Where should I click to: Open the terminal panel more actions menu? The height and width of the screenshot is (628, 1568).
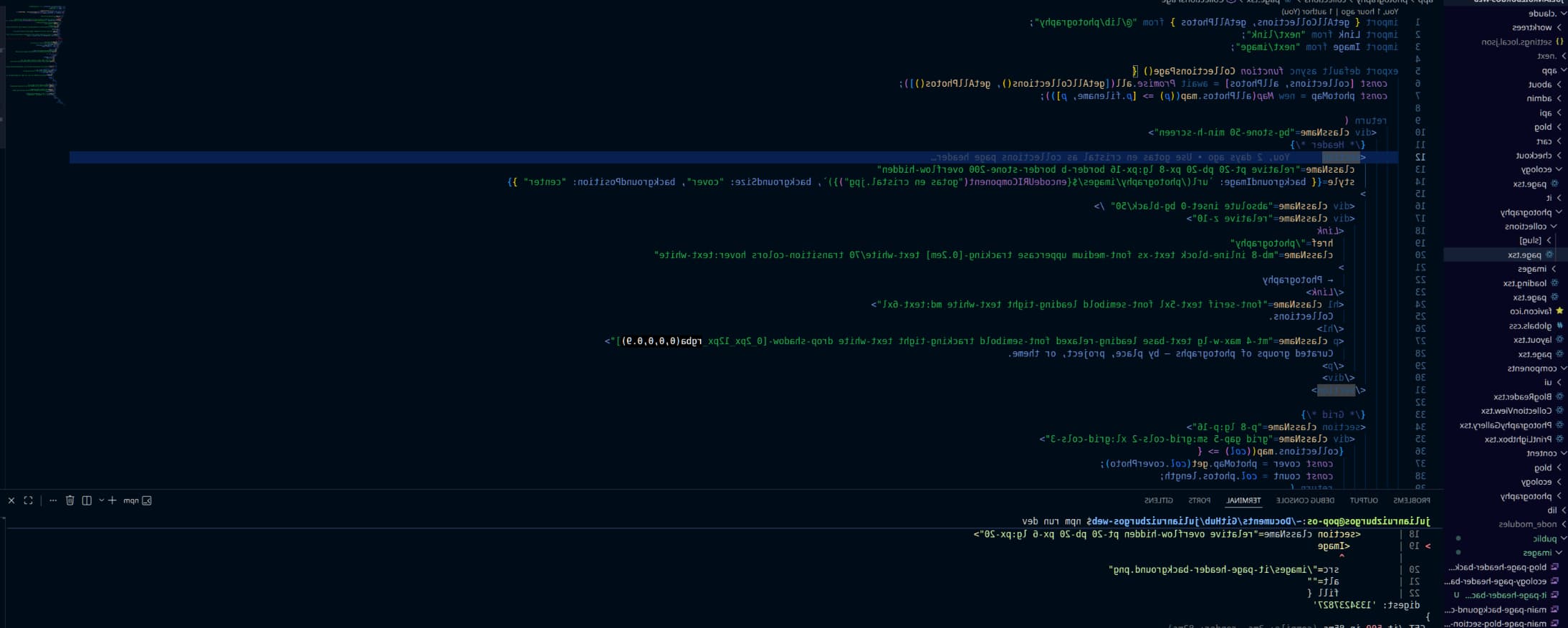coord(53,500)
